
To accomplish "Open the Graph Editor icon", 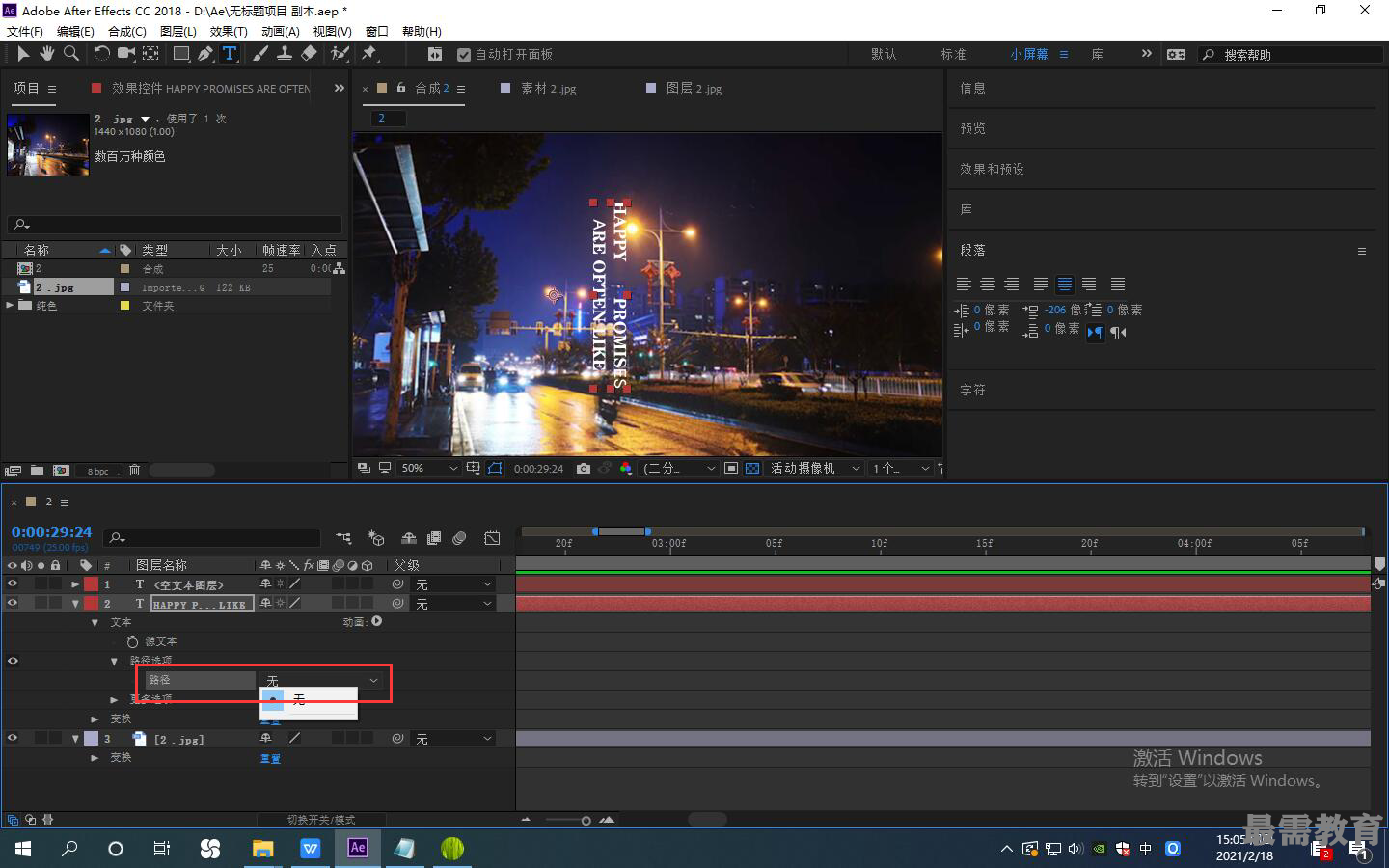I will [x=492, y=538].
